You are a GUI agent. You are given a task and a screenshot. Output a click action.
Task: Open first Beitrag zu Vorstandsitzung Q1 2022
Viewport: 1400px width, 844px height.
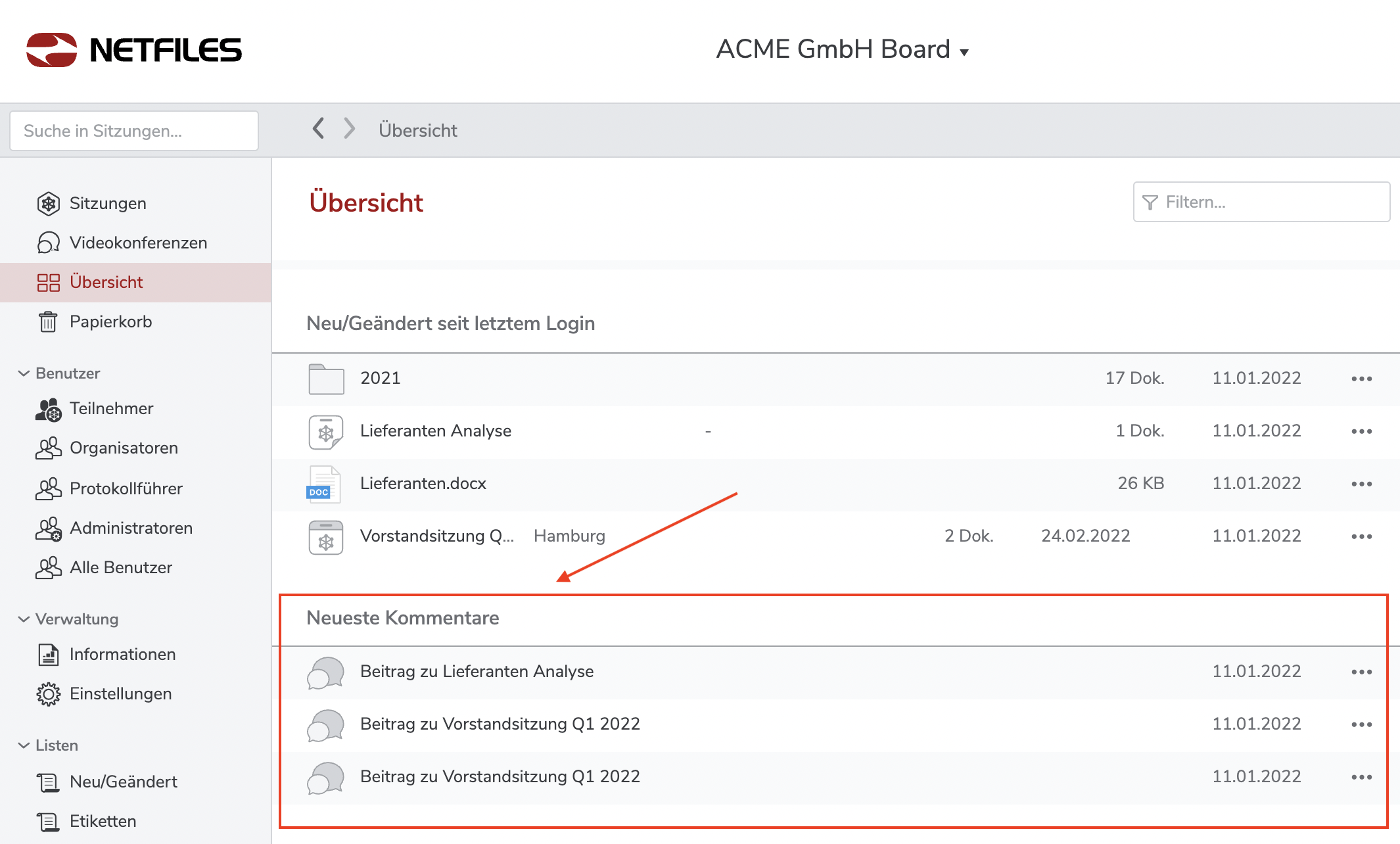tap(500, 724)
